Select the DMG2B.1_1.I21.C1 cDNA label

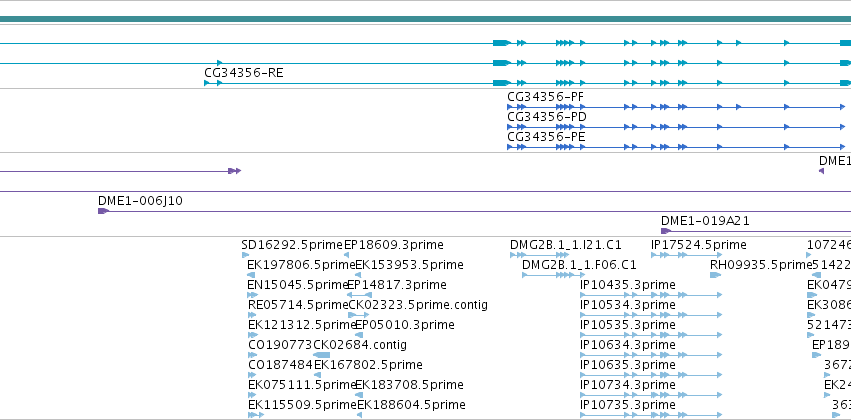point(566,245)
